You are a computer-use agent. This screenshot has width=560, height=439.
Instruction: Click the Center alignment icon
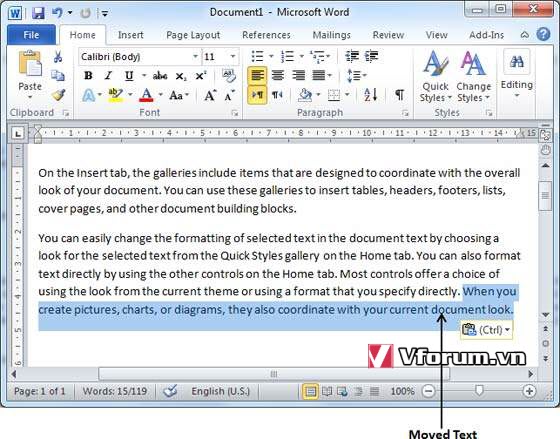coord(278,75)
